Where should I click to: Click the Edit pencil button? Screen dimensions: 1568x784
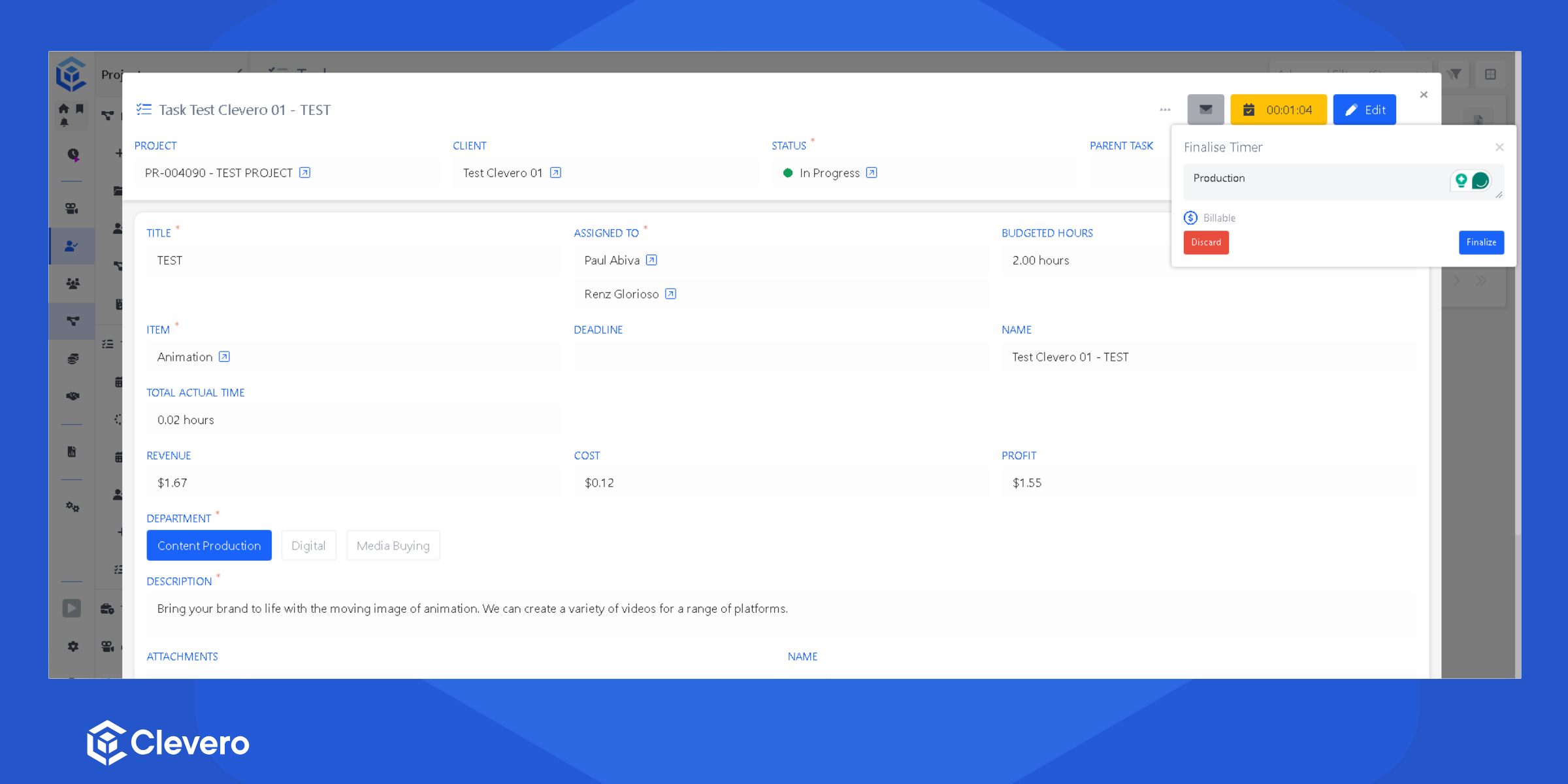(1364, 110)
